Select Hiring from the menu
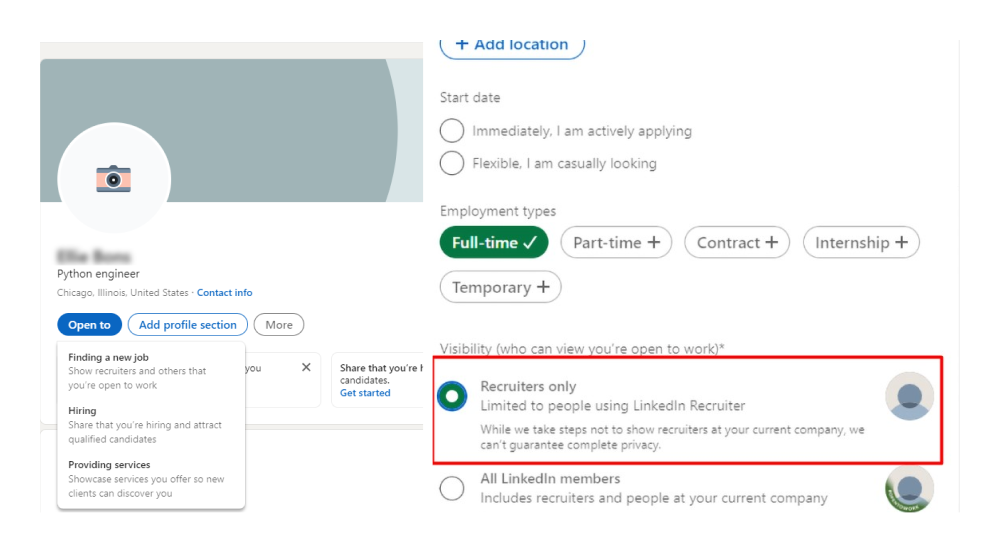The height and width of the screenshot is (552, 1000). coord(82,411)
